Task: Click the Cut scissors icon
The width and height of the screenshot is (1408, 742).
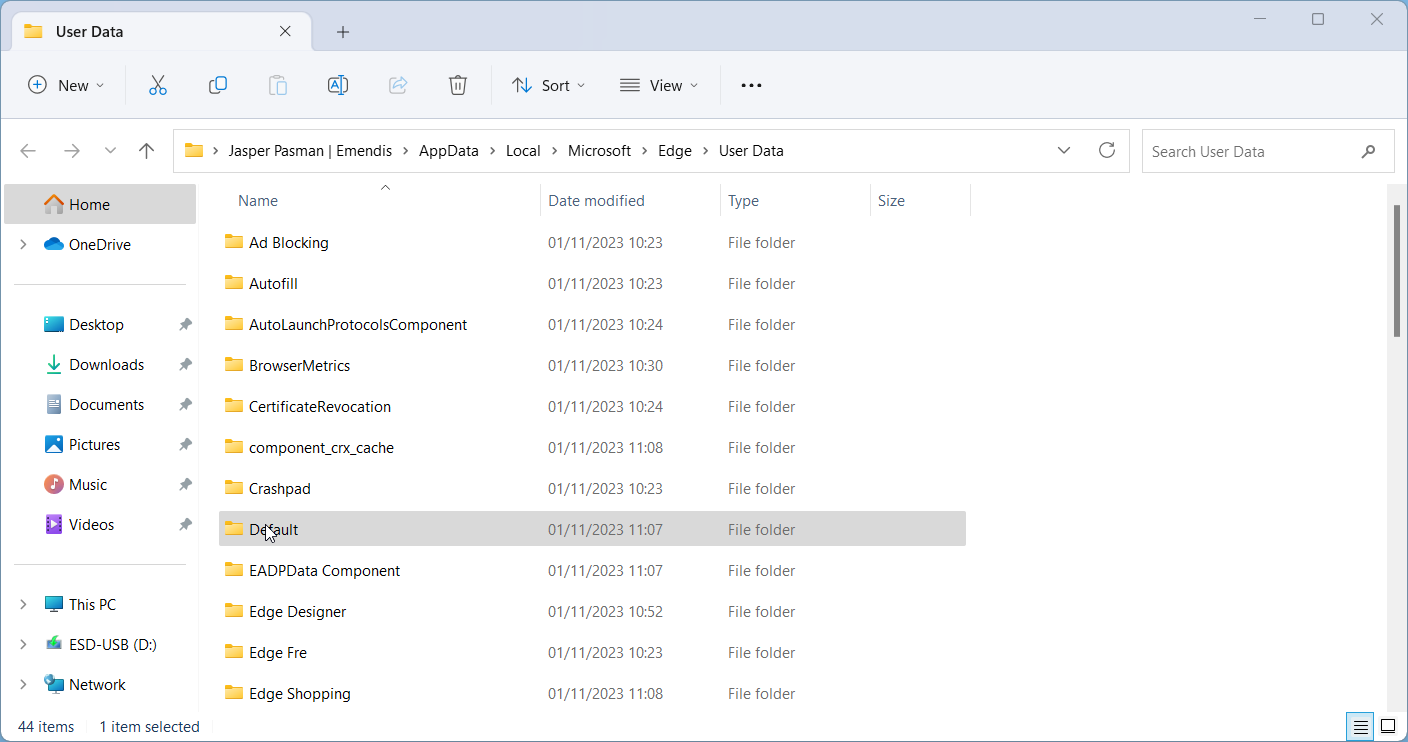Action: [x=157, y=86]
